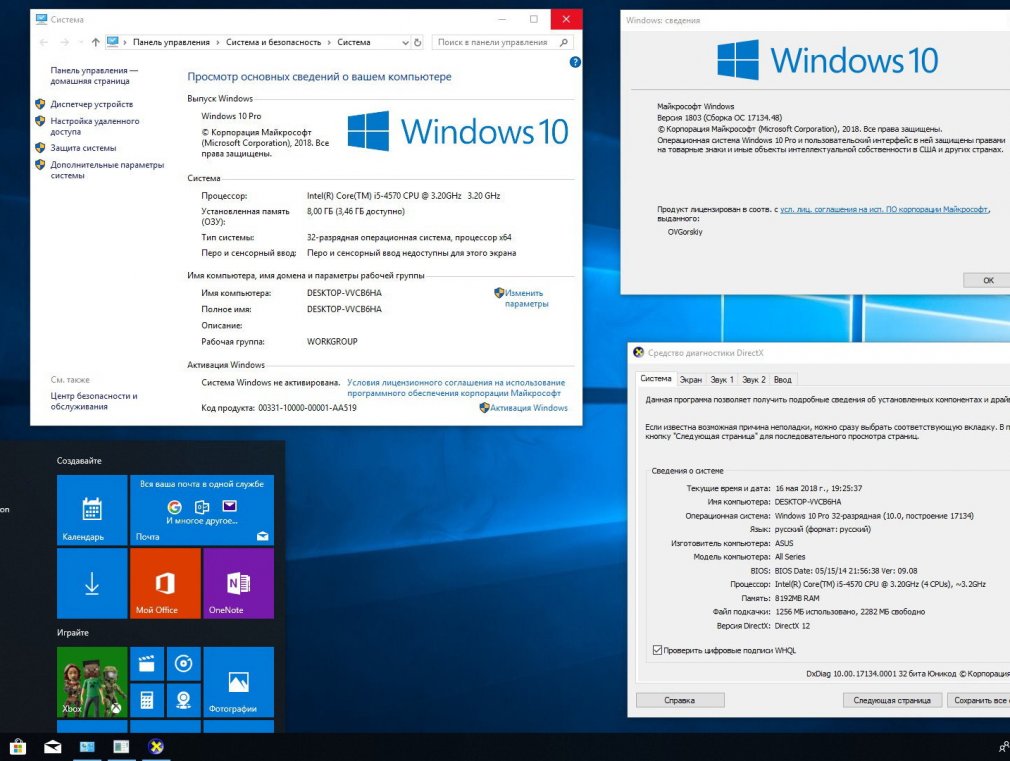Click the up arrow navigation button
Viewport: 1010px width, 761px height.
tap(95, 43)
